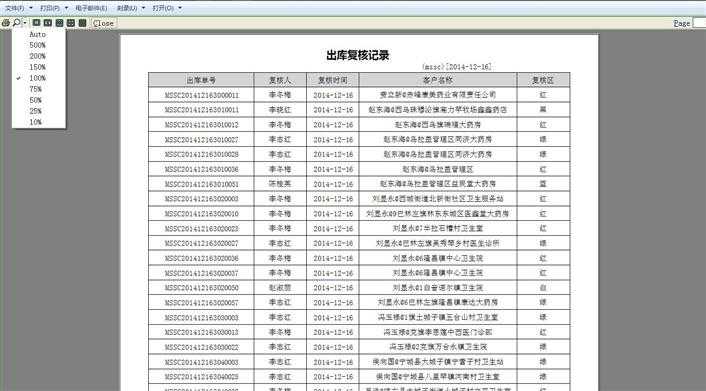Select the three-page view icon
Image resolution: width=706 pixels, height=391 pixels.
(x=59, y=23)
